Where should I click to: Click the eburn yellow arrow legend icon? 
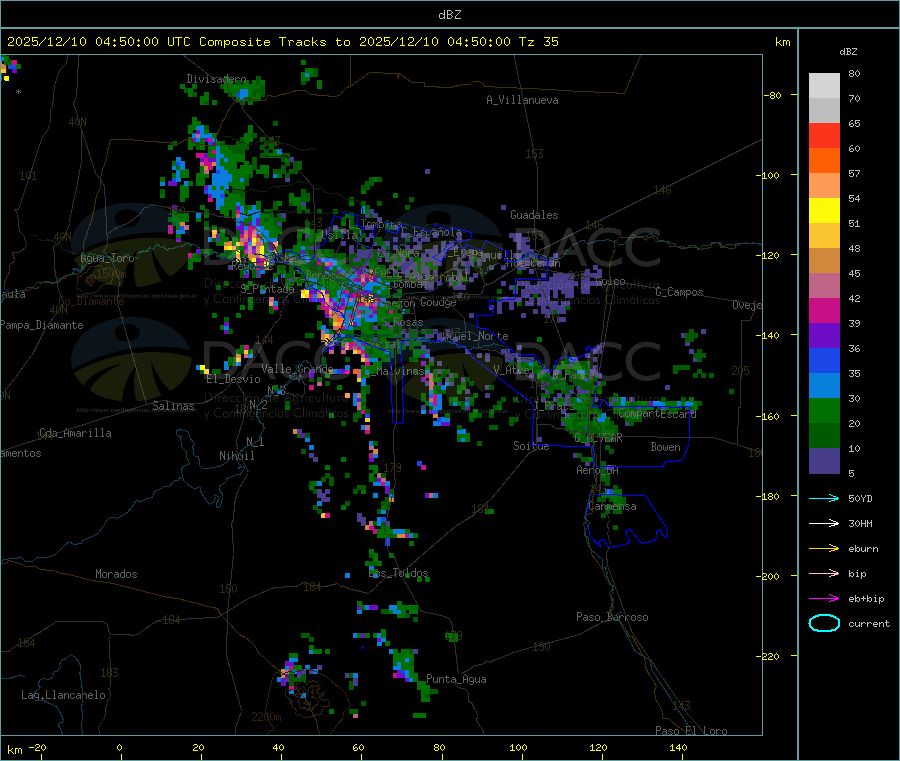click(x=824, y=548)
